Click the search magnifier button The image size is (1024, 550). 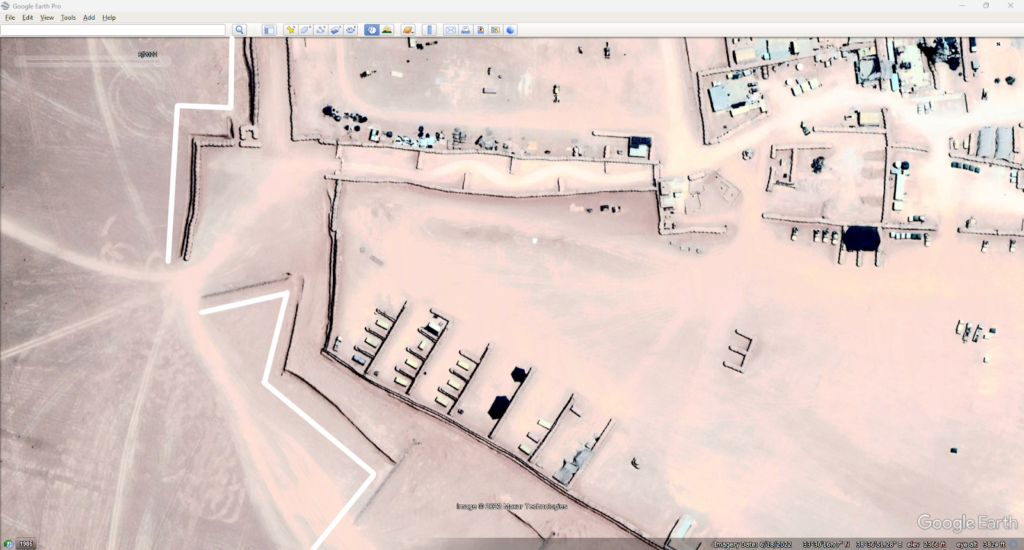(x=240, y=30)
